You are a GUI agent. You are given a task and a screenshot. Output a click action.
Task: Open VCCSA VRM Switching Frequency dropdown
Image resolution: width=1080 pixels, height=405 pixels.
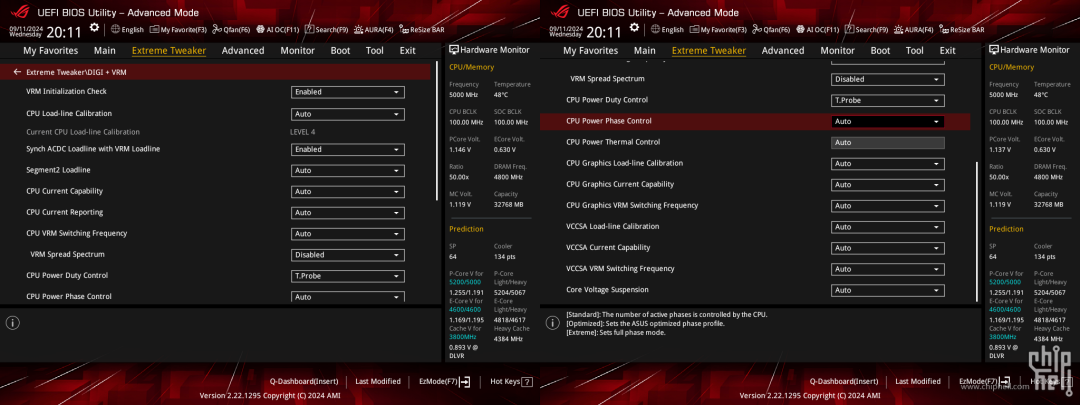coord(888,269)
